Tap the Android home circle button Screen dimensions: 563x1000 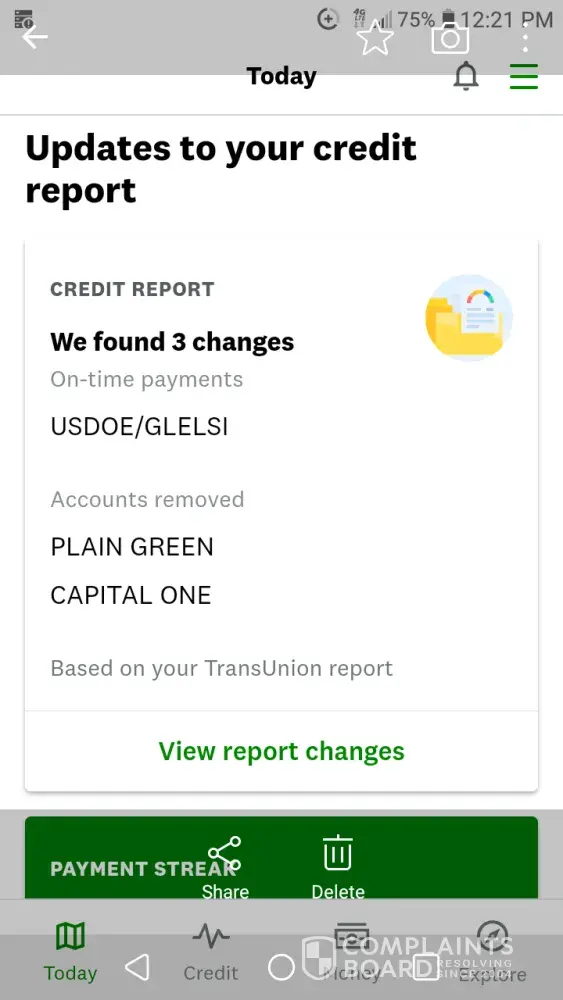click(281, 967)
